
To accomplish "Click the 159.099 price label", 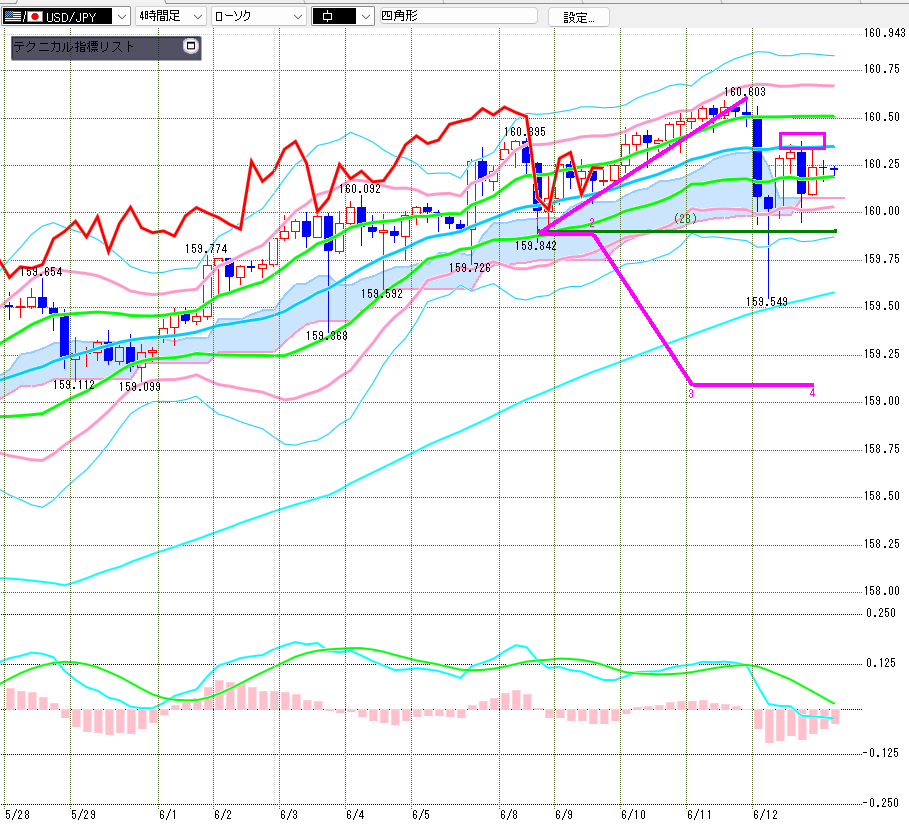I will tap(140, 387).
